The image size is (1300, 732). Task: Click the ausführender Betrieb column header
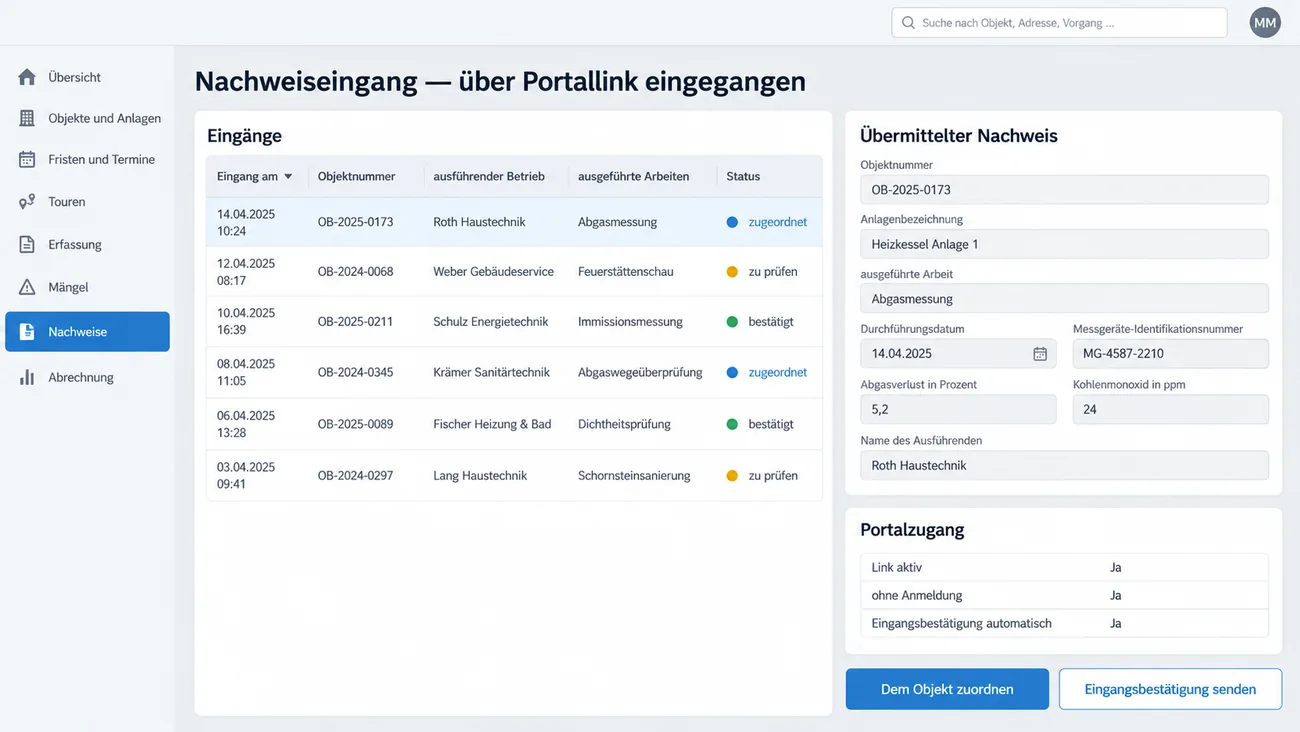(489, 176)
